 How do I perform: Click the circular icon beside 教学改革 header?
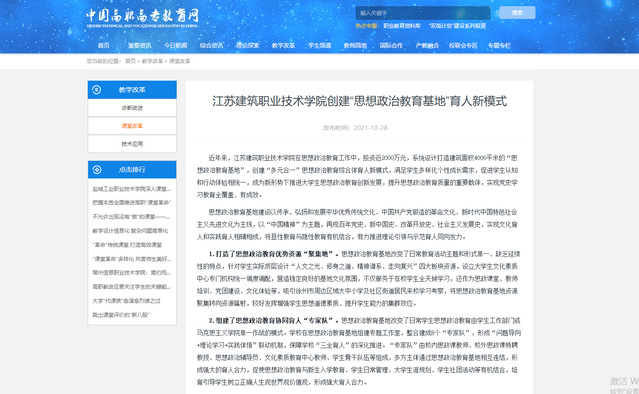[x=97, y=90]
